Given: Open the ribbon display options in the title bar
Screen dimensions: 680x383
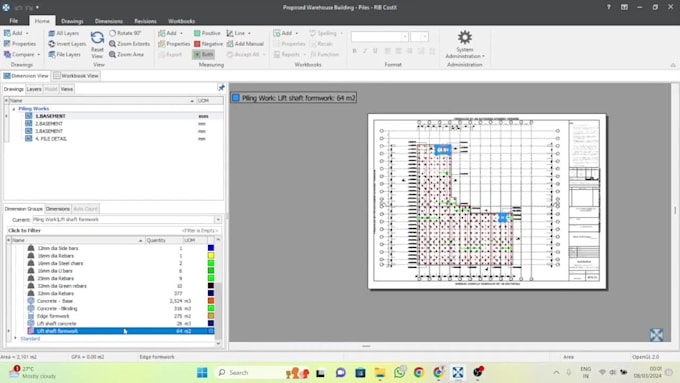Looking at the screenshot, I should point(624,7).
